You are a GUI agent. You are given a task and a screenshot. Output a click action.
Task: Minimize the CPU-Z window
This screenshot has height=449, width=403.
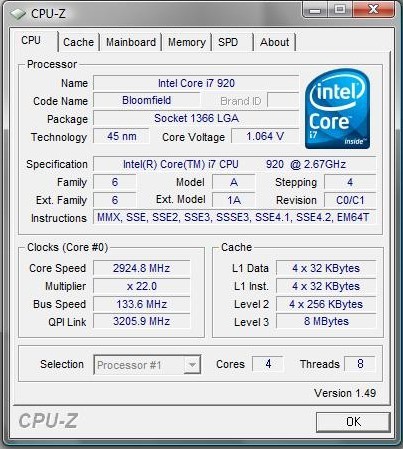tap(315, 10)
